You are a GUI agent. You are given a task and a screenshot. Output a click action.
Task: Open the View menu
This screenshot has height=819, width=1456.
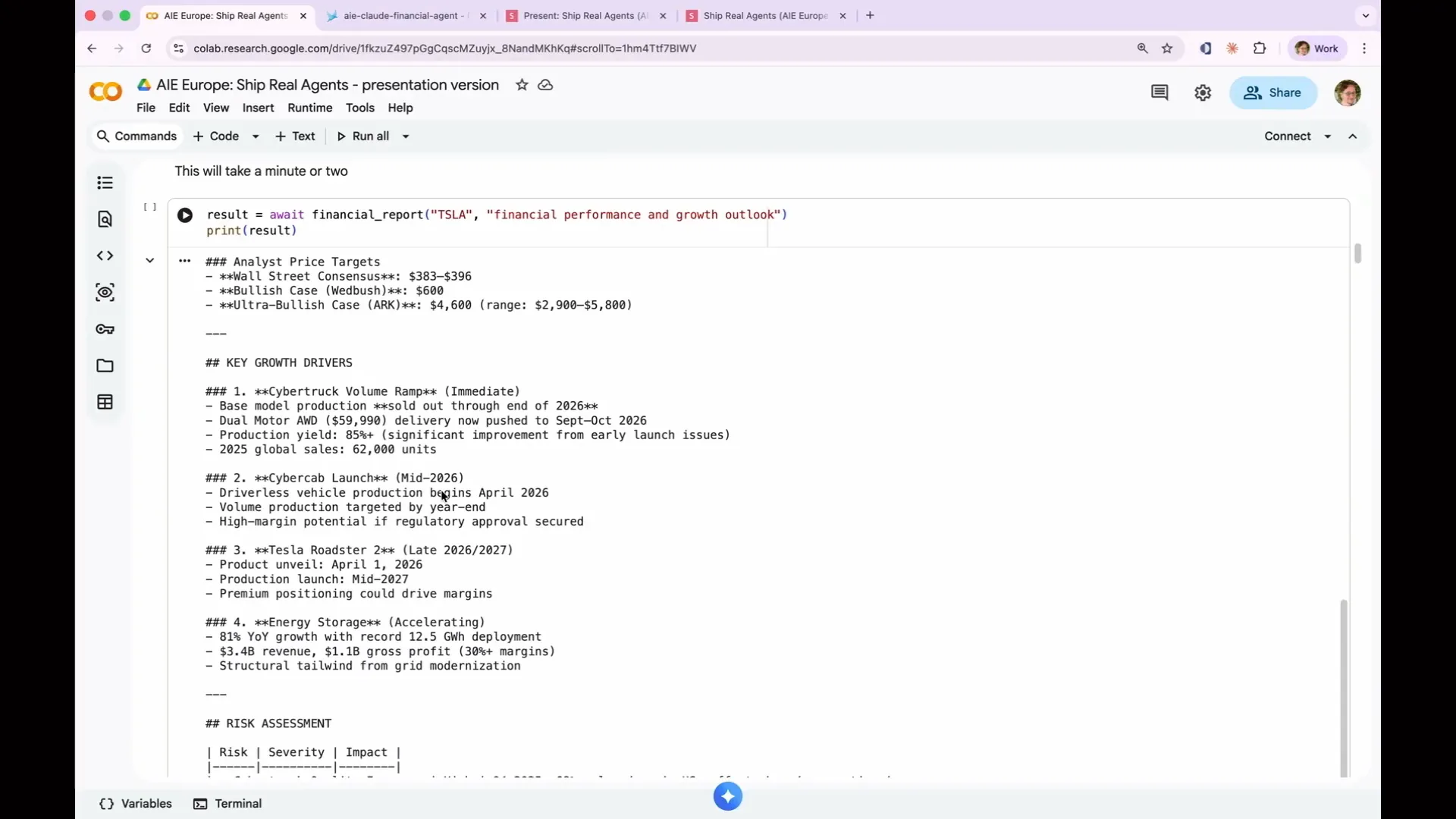[216, 108]
